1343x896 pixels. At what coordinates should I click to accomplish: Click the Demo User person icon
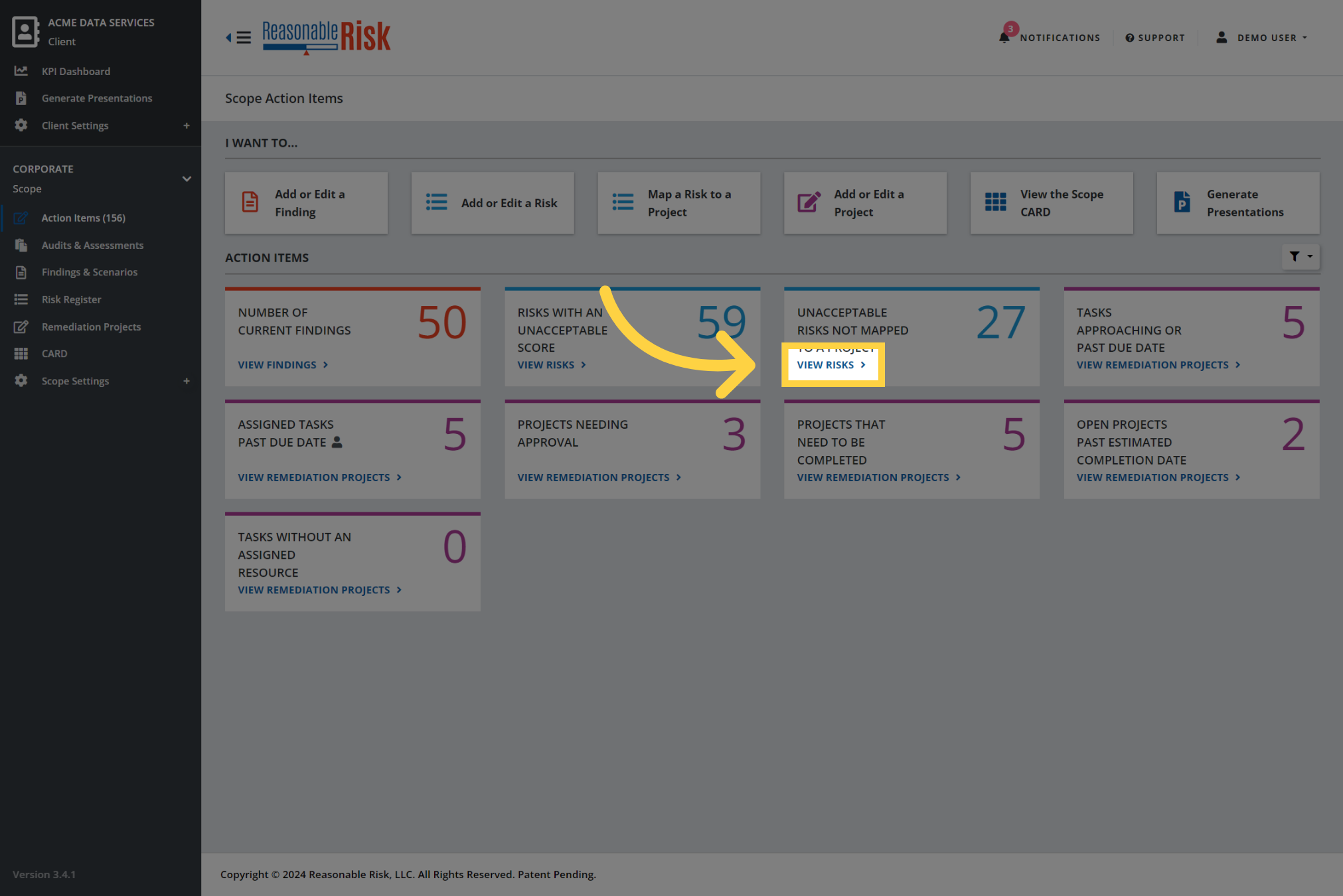pyautogui.click(x=1222, y=38)
